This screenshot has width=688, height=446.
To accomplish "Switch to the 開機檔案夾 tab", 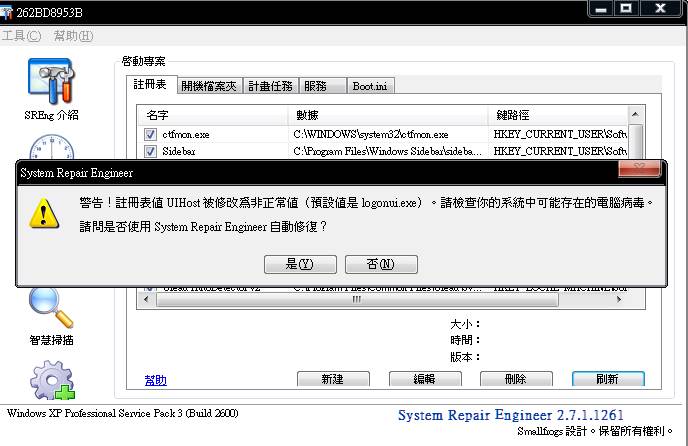I will coord(209,86).
